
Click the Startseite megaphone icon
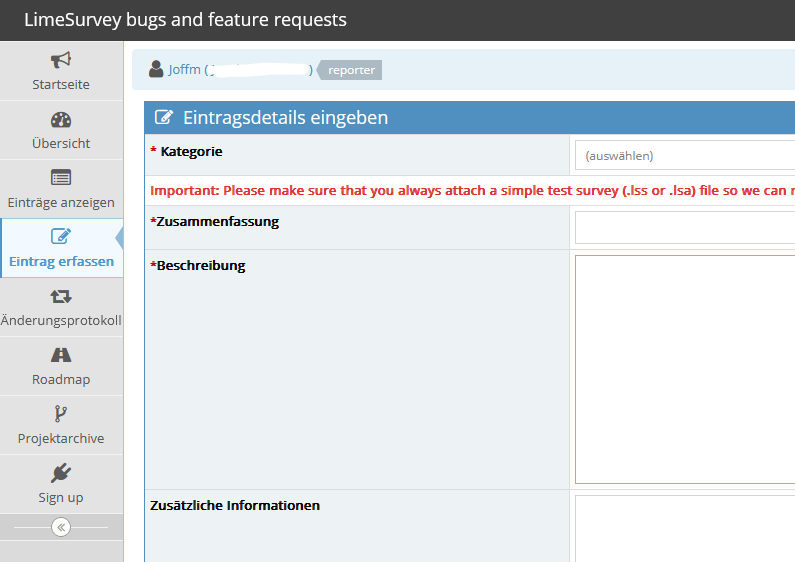pyautogui.click(x=61, y=60)
